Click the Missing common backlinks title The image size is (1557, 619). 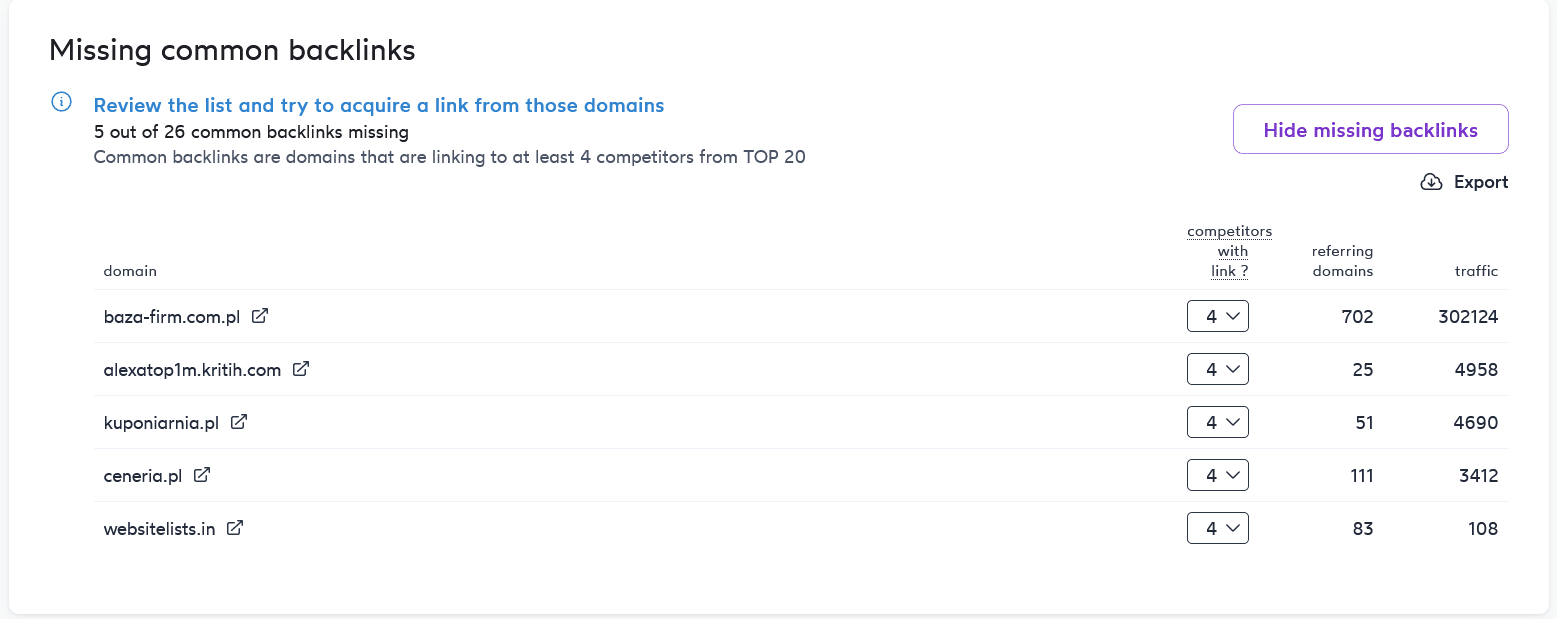click(x=232, y=51)
